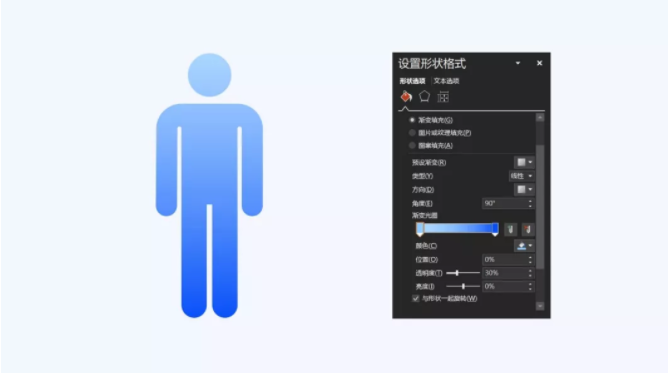Image resolution: width=668 pixels, height=373 pixels.
Task: Select the blue gradient person shape
Action: coord(209,185)
